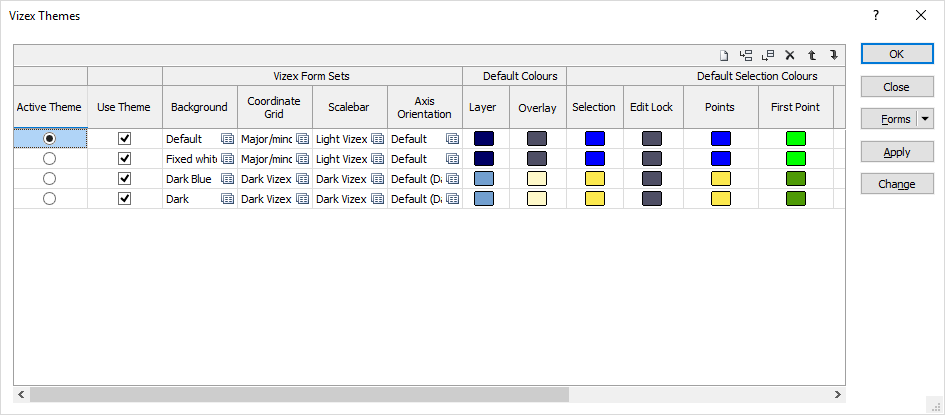Open form picker icon beside Fixed white Background
The width and height of the screenshot is (947, 418).
pos(228,159)
